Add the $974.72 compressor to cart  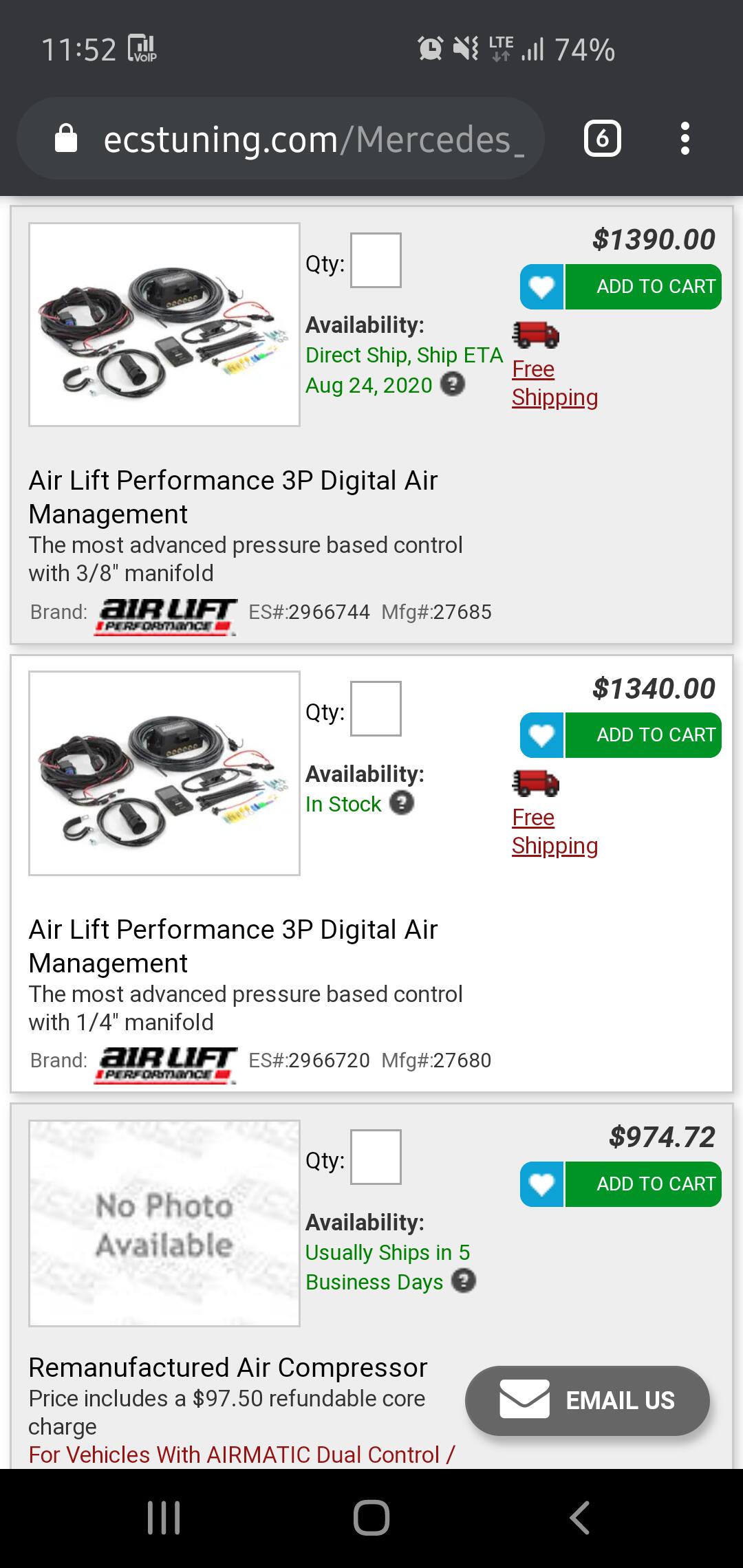point(643,1184)
